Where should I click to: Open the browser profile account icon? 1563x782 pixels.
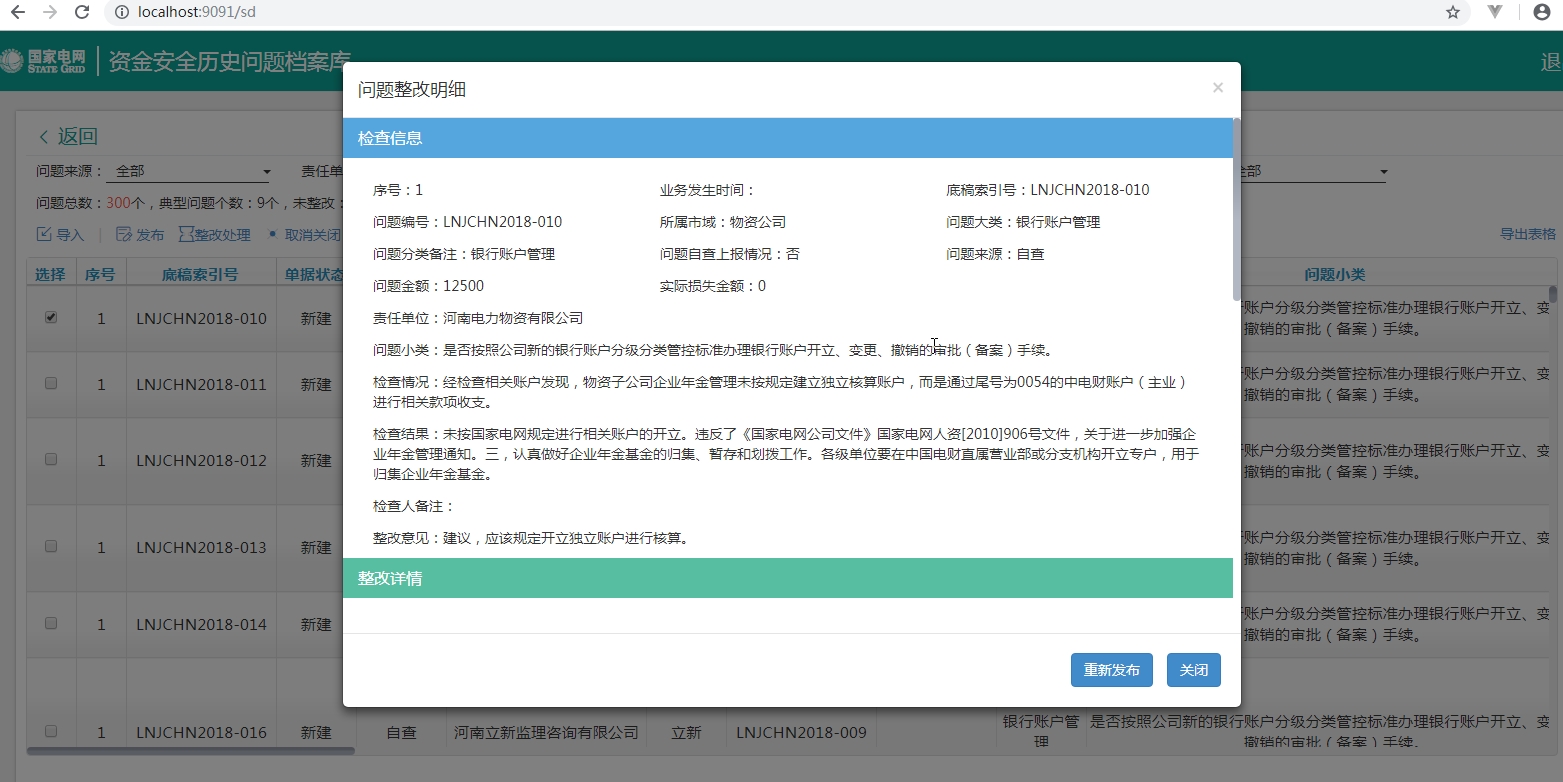tap(1541, 13)
